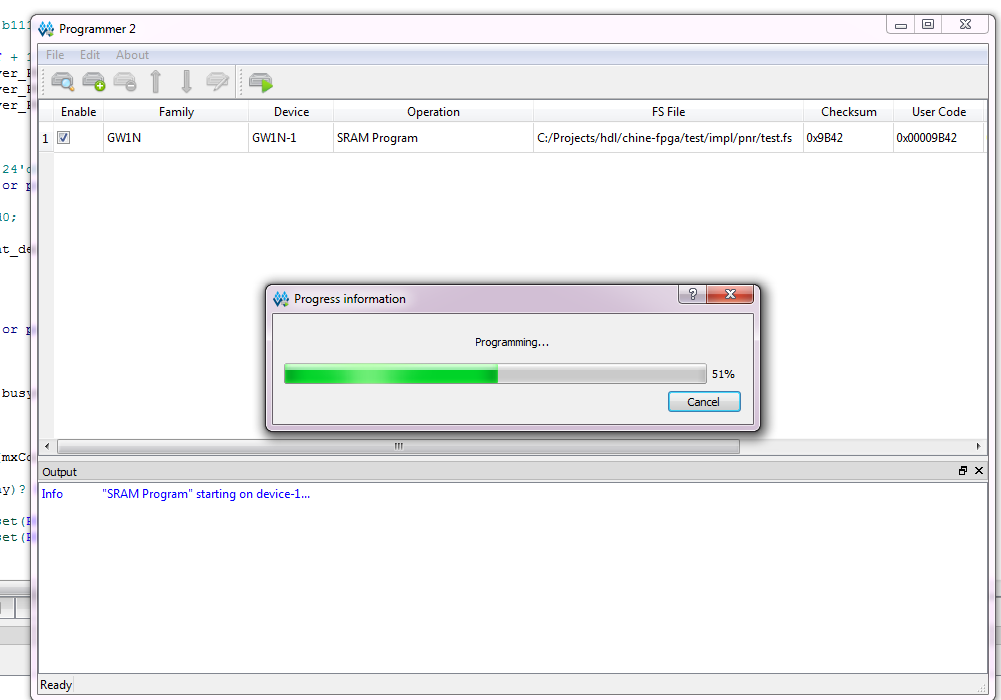Click the Edit Device configuration icon
The width and height of the screenshot is (1001, 700).
coord(217,82)
